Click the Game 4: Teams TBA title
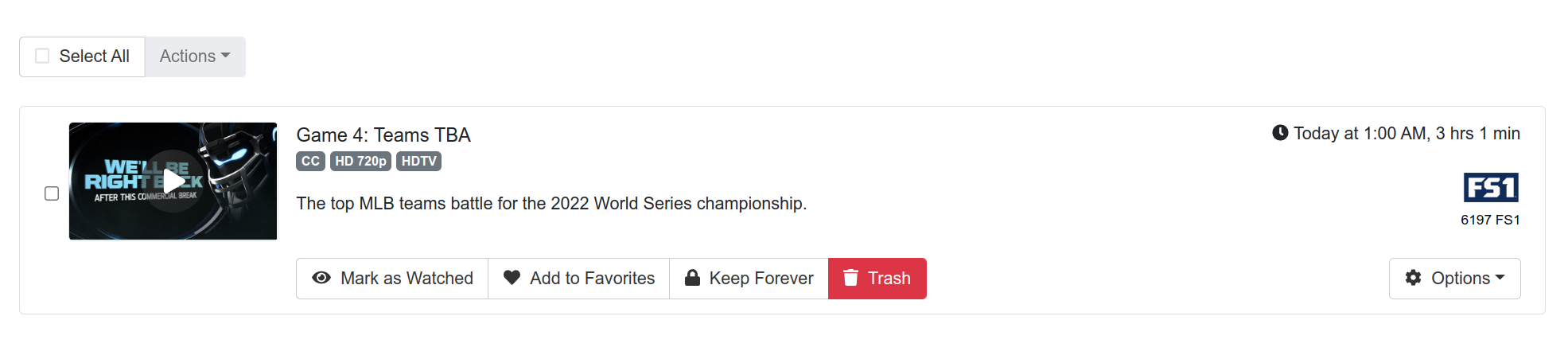The image size is (1568, 363). [x=383, y=135]
